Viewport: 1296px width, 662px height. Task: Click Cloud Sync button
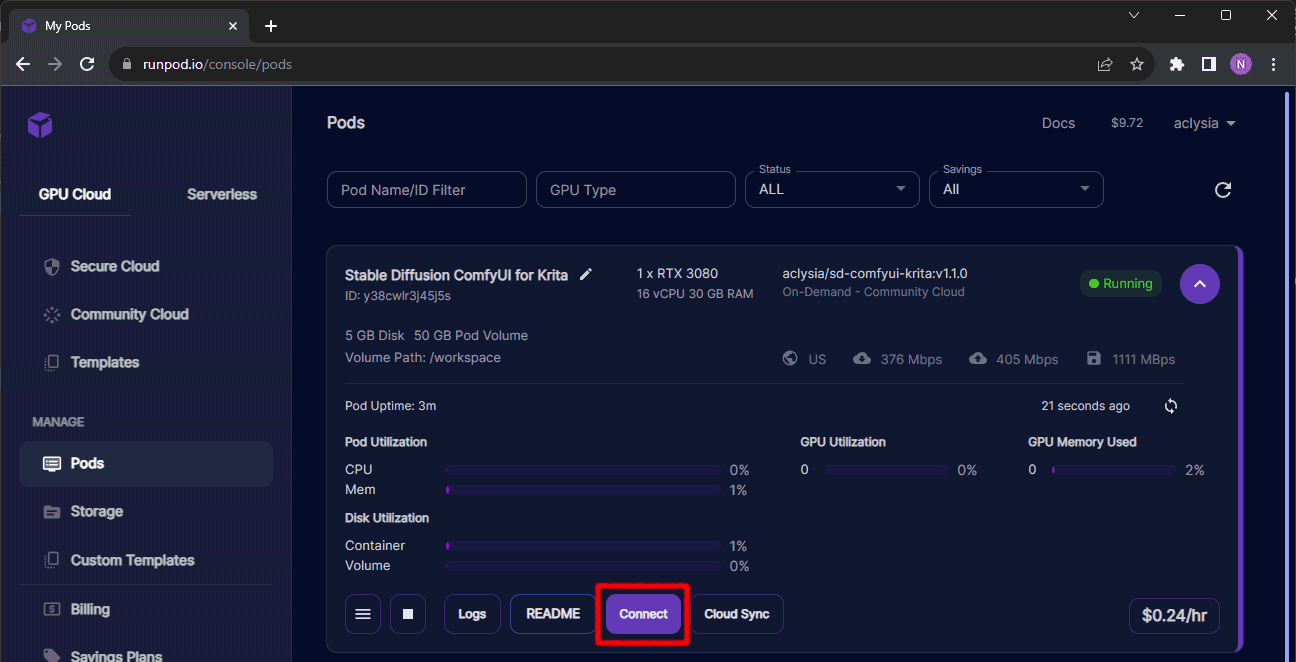(737, 614)
